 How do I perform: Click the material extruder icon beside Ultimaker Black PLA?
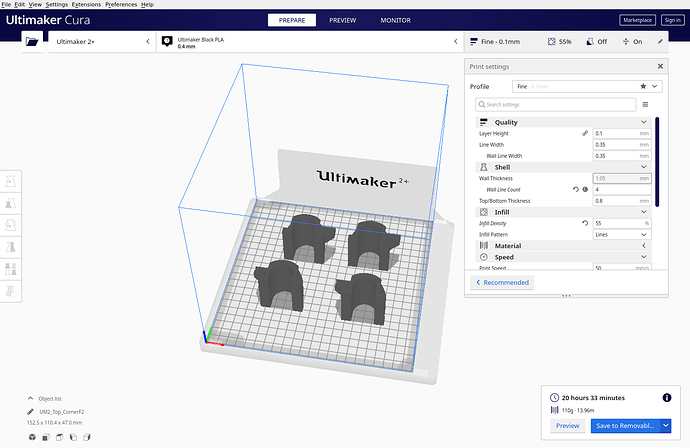167,41
